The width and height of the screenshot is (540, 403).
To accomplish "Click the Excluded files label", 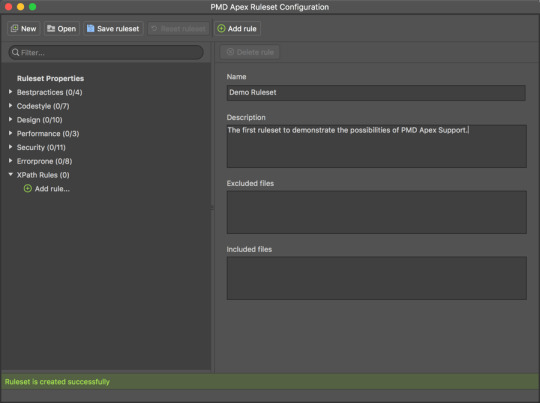I will (250, 183).
